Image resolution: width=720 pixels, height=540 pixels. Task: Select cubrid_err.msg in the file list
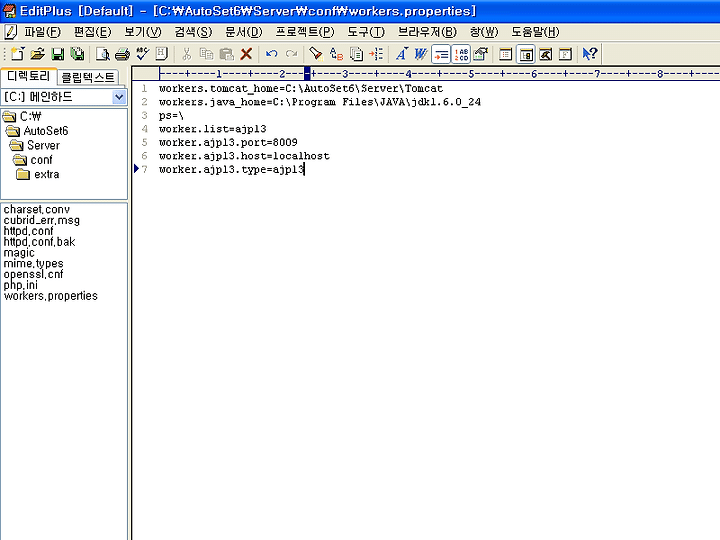click(x=42, y=220)
